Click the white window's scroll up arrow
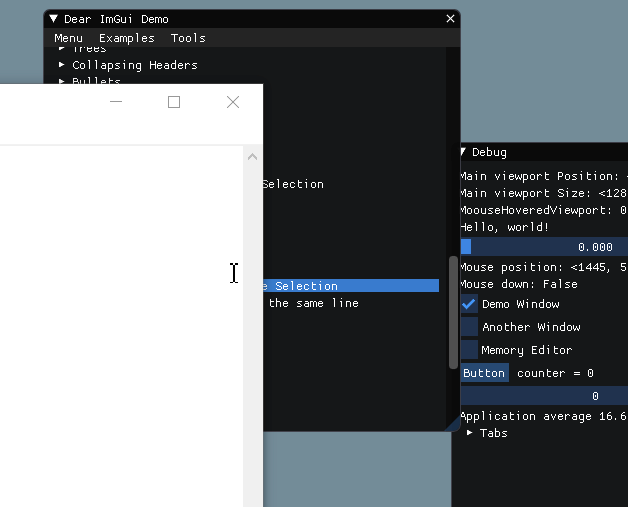 (252, 157)
